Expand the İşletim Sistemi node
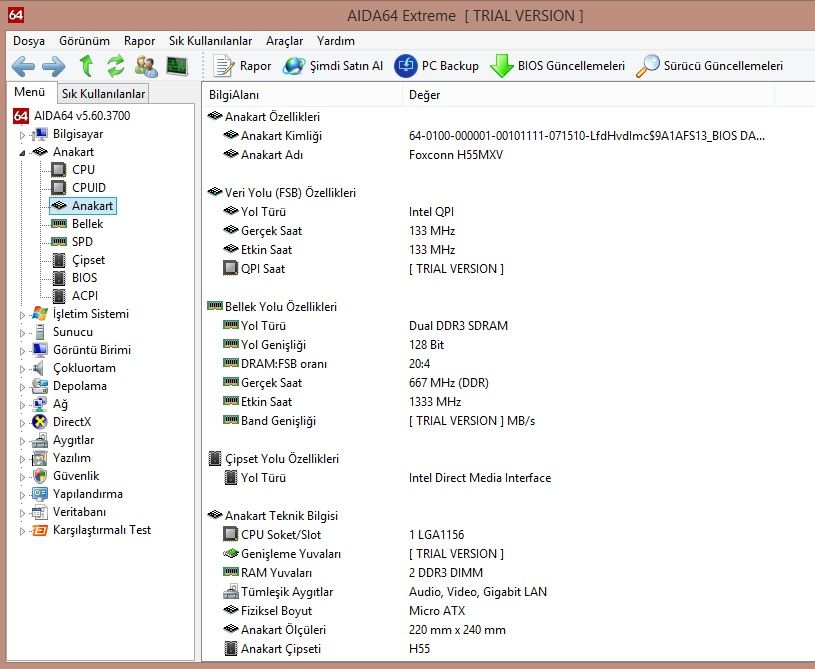Image resolution: width=815 pixels, height=669 pixels. [22, 315]
